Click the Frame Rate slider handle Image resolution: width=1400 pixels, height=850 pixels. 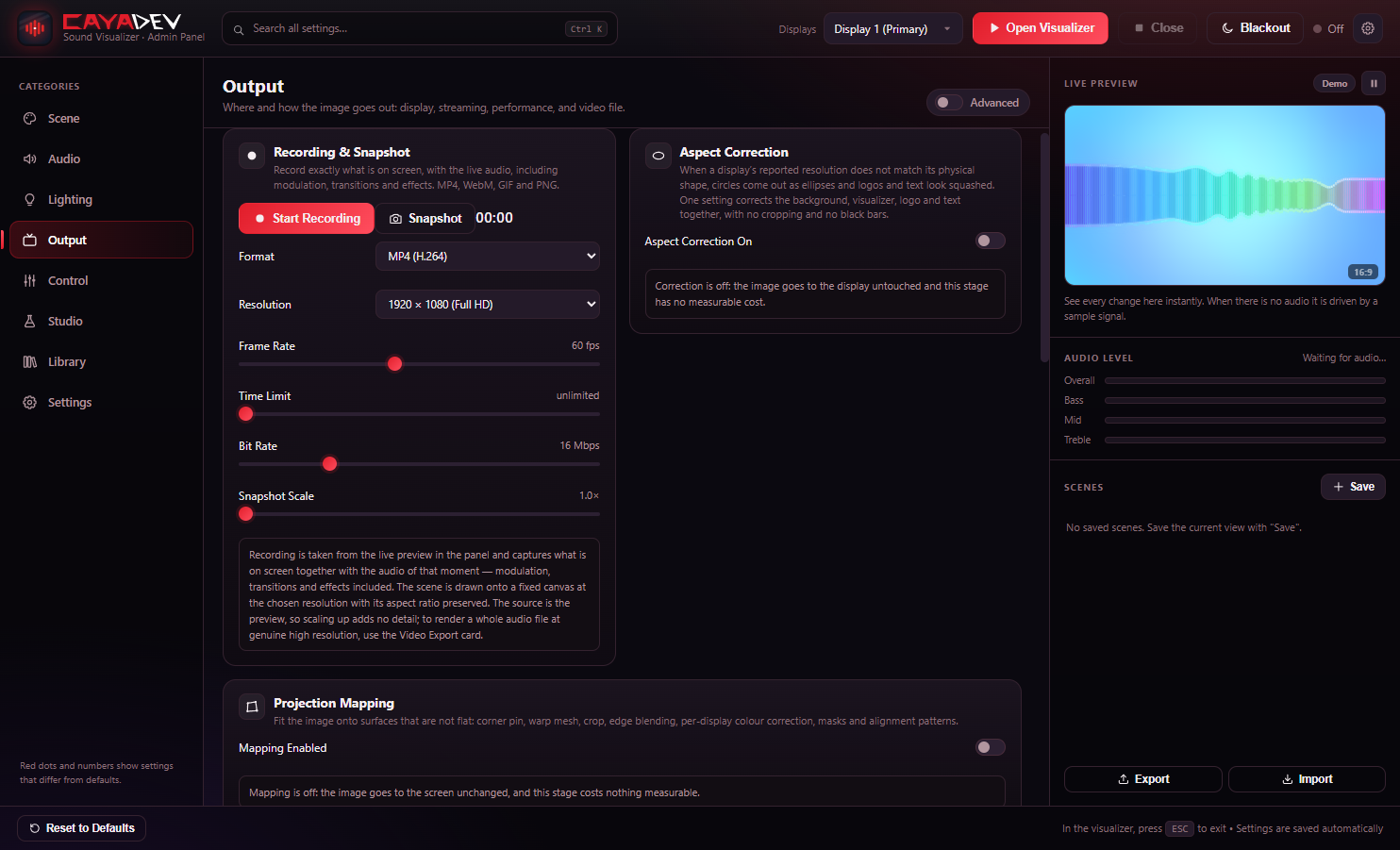[x=395, y=364]
